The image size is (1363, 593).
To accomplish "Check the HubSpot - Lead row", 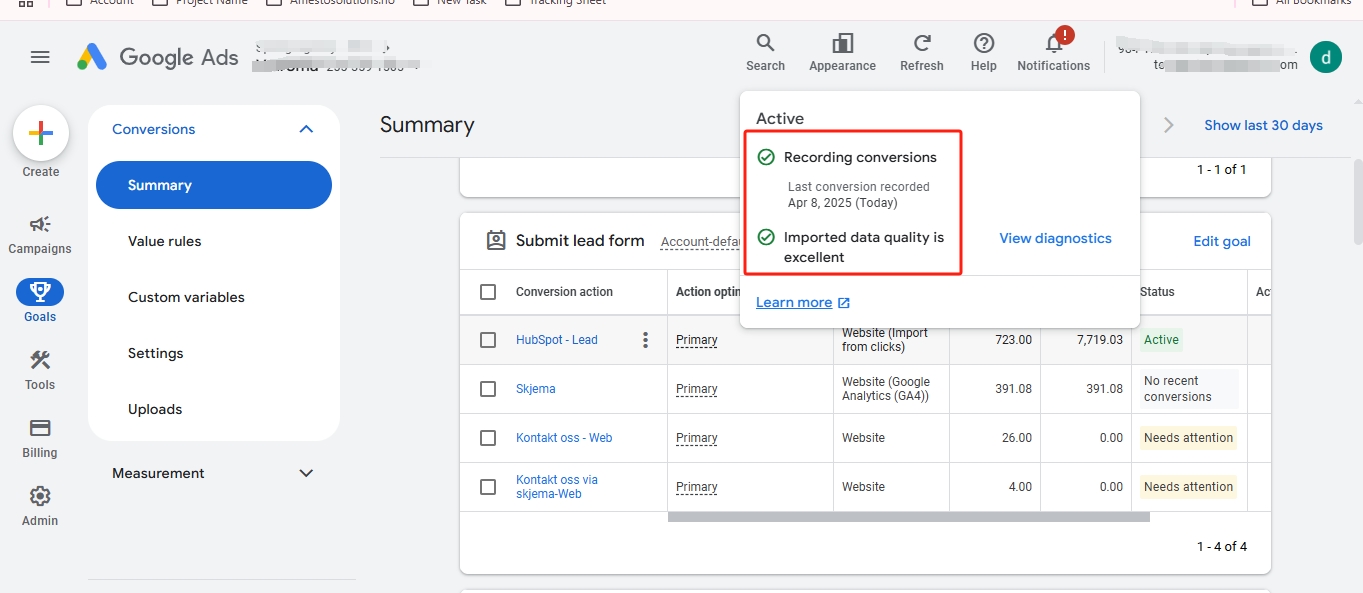I will [x=488, y=340].
